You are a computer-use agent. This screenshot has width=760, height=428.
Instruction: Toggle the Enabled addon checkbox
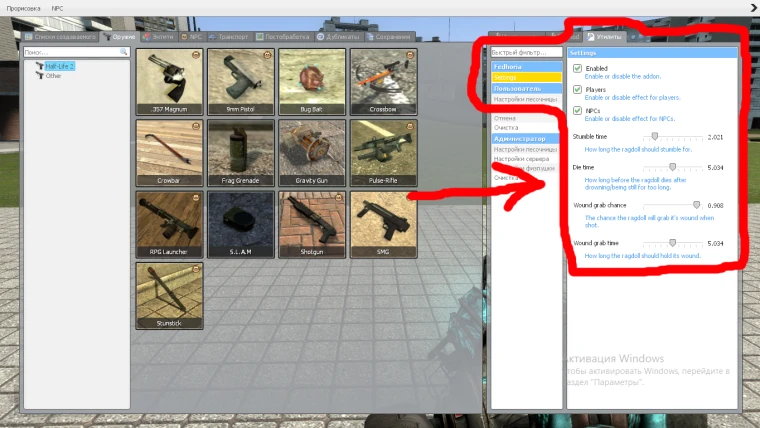[x=577, y=69]
